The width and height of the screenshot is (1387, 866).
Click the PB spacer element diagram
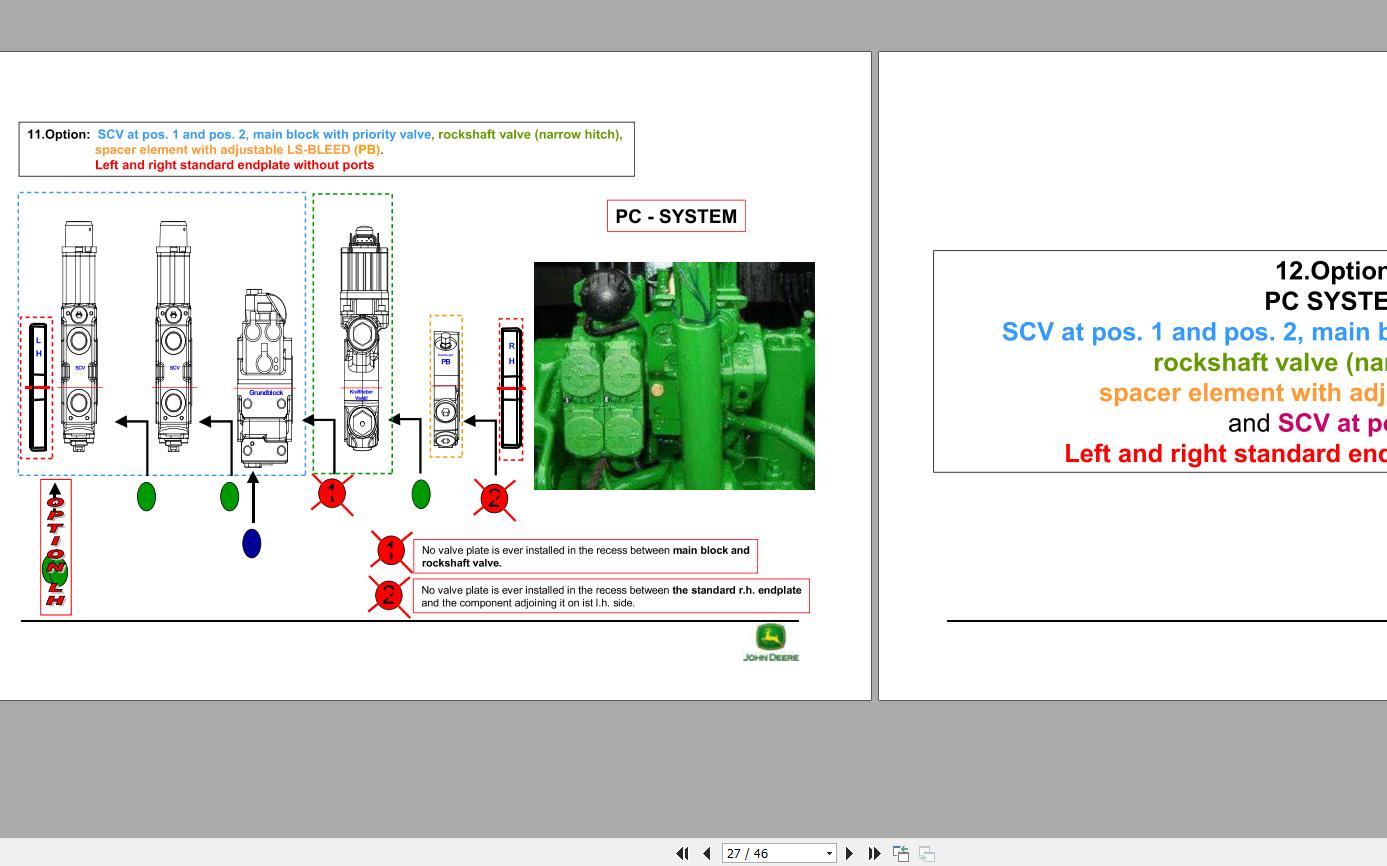pos(446,387)
